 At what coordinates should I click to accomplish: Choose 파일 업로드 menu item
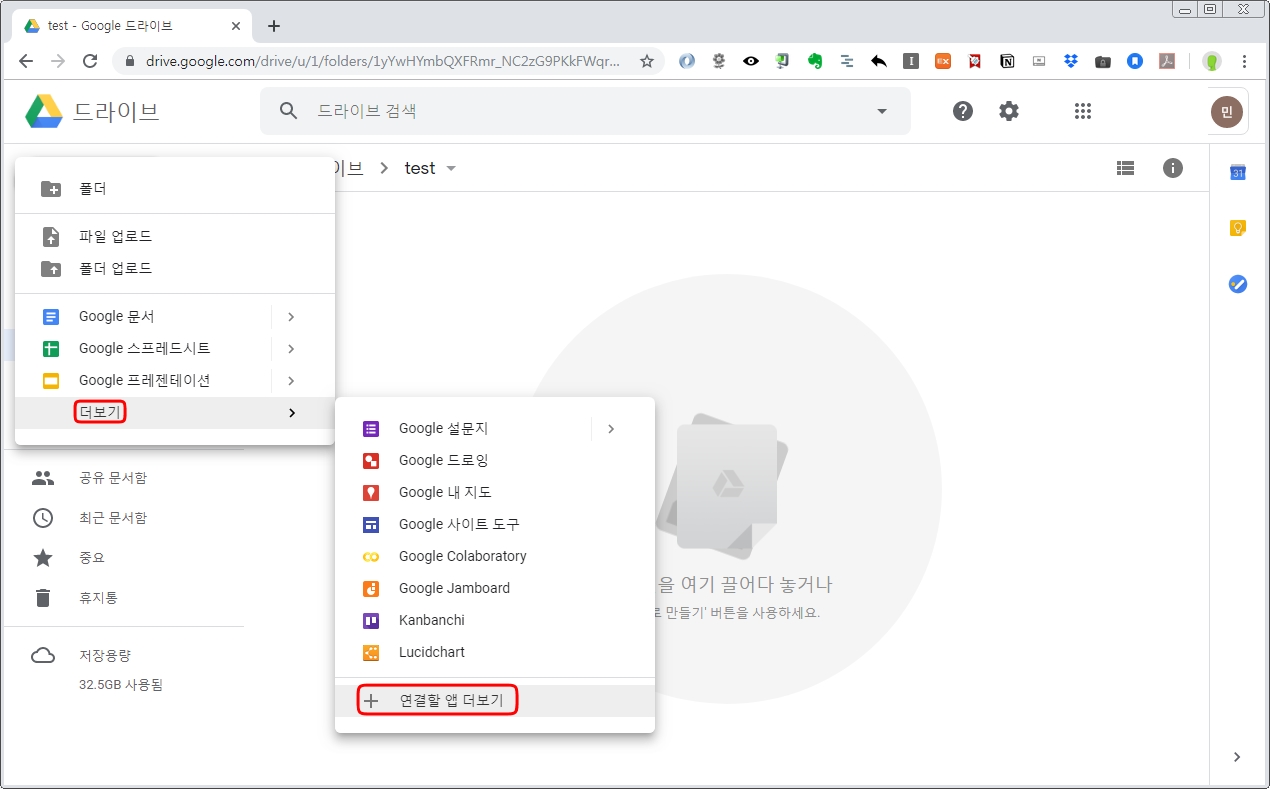pyautogui.click(x=175, y=237)
